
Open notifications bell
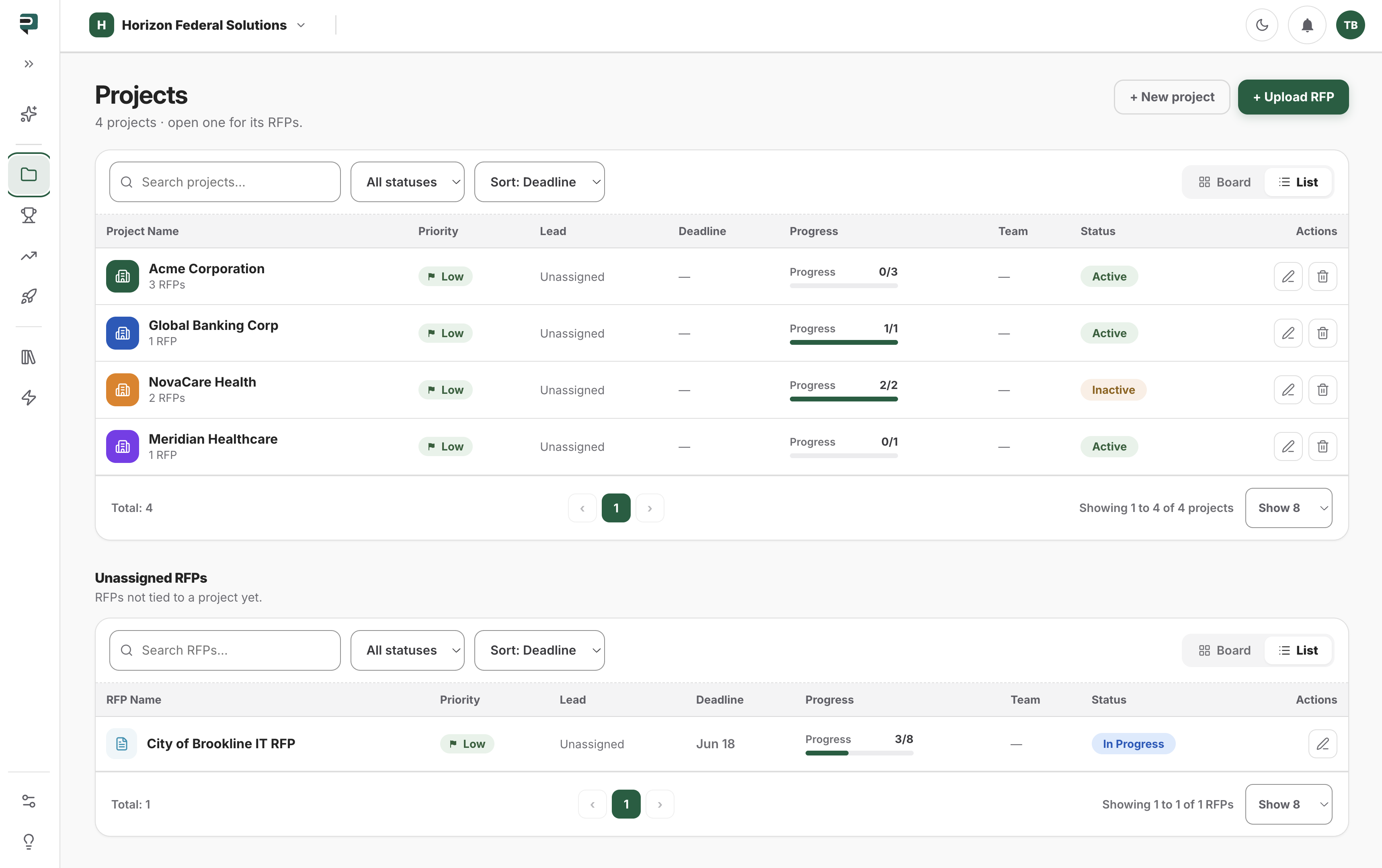(1307, 25)
